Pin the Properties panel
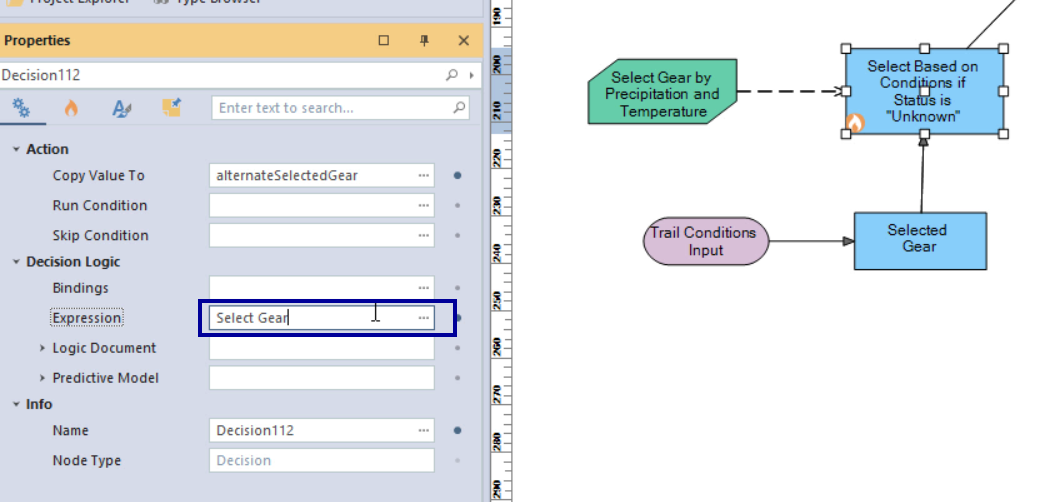Image resolution: width=1045 pixels, height=502 pixels. 424,41
